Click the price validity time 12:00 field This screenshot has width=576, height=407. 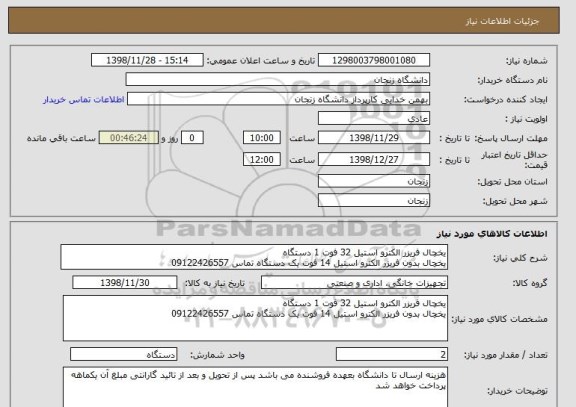(262, 159)
